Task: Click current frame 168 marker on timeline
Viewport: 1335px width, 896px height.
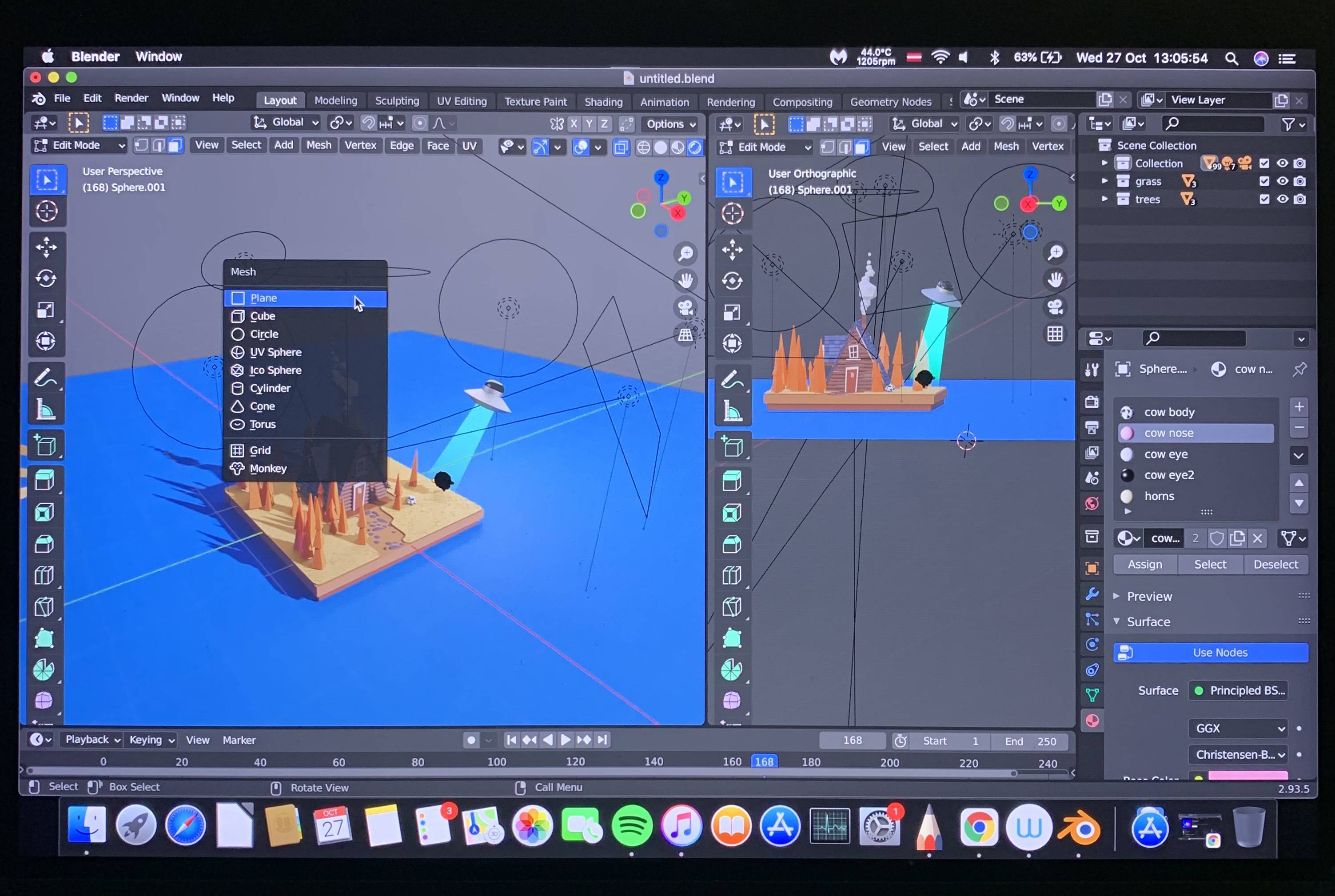Action: point(764,762)
